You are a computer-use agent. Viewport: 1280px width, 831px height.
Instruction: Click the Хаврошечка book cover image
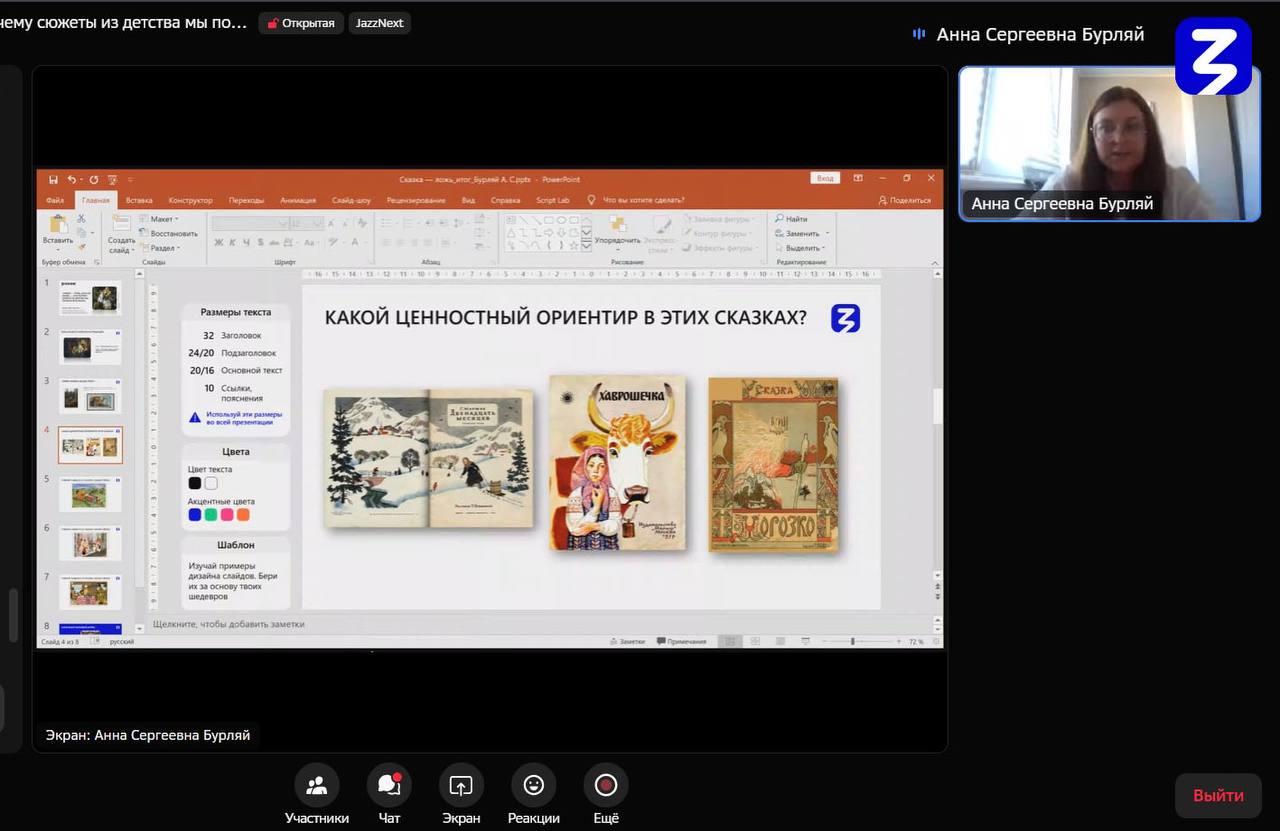coord(617,462)
